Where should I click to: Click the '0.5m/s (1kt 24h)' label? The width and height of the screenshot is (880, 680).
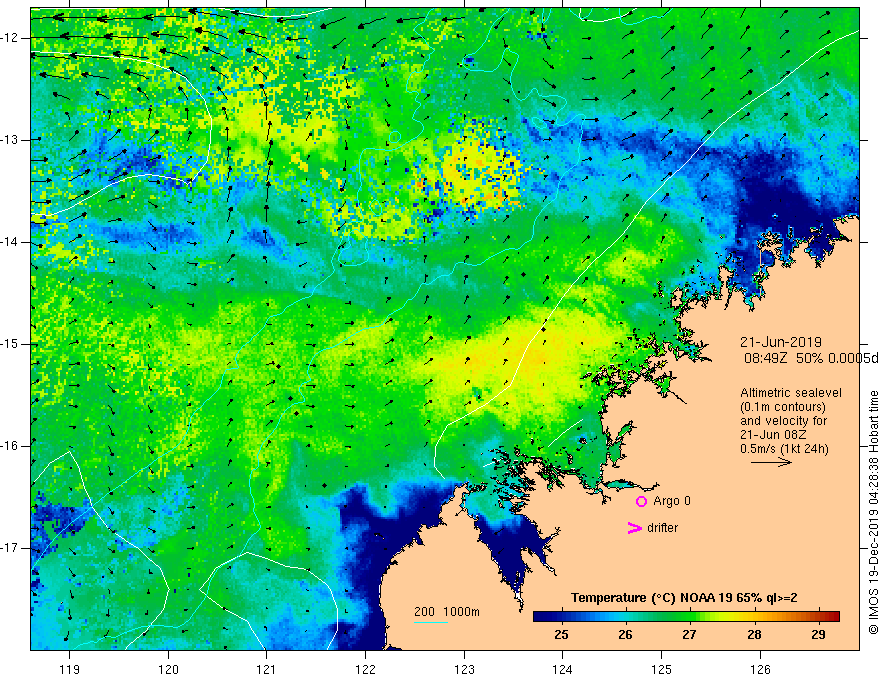[x=784, y=449]
